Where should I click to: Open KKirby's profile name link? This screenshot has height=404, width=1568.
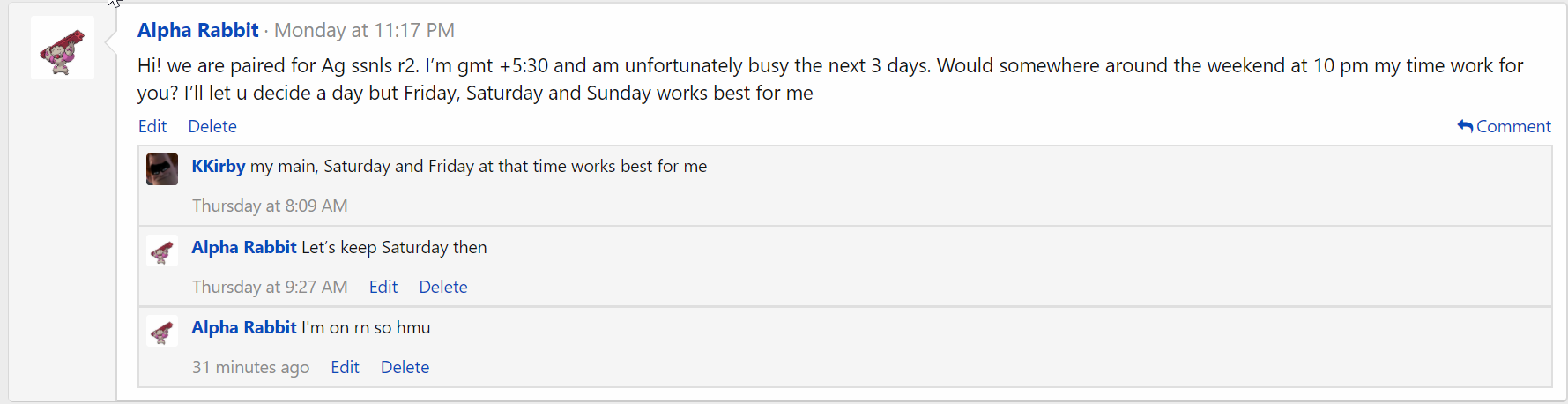pos(219,166)
